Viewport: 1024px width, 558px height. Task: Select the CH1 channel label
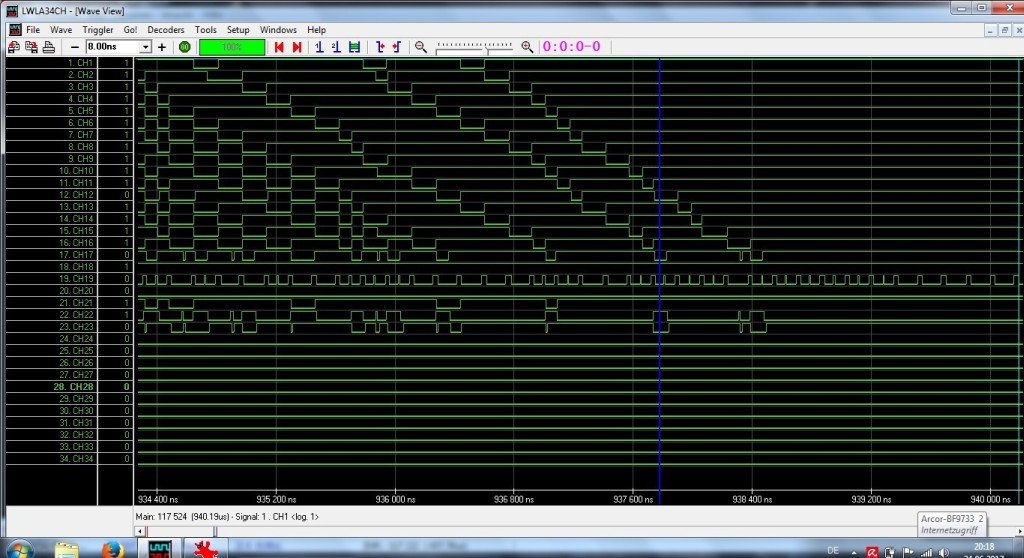[x=80, y=63]
